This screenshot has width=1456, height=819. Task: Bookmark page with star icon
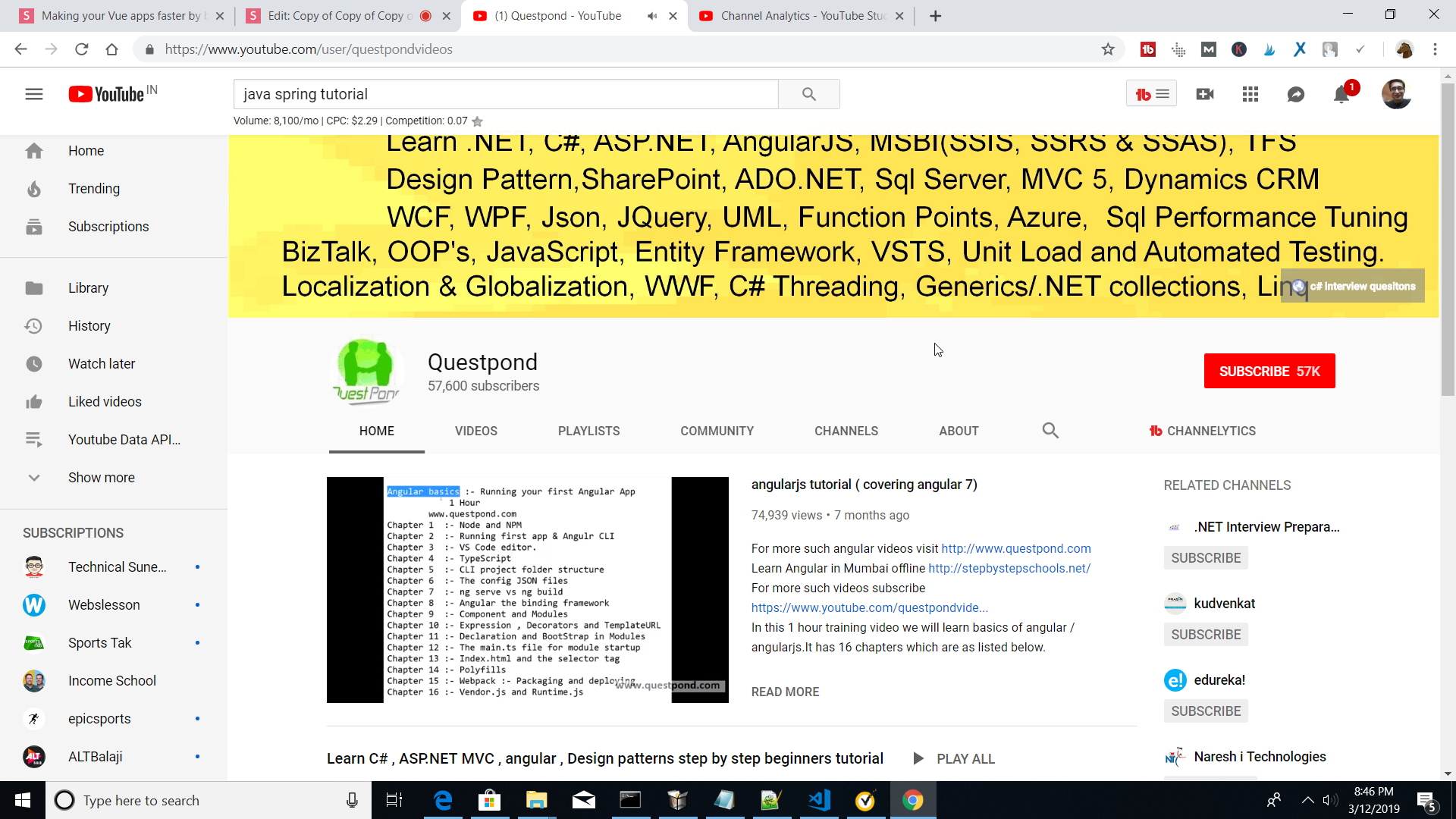(x=1108, y=49)
